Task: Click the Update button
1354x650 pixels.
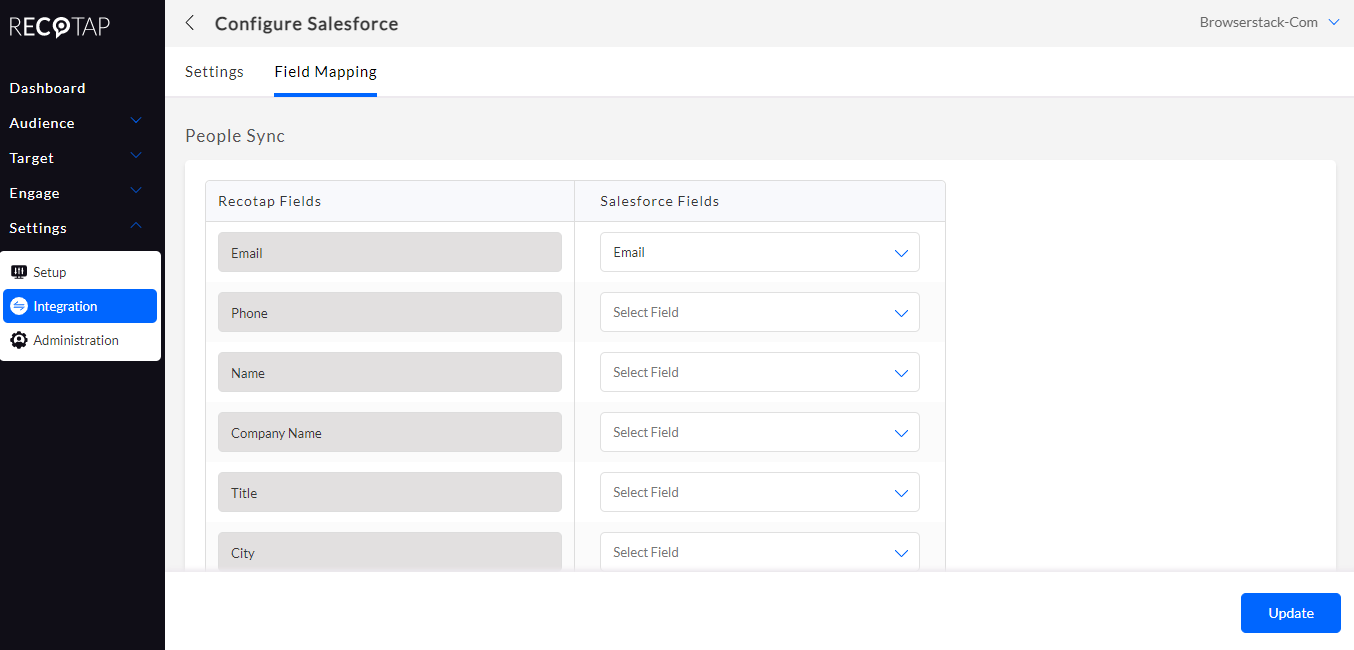Action: (1291, 613)
